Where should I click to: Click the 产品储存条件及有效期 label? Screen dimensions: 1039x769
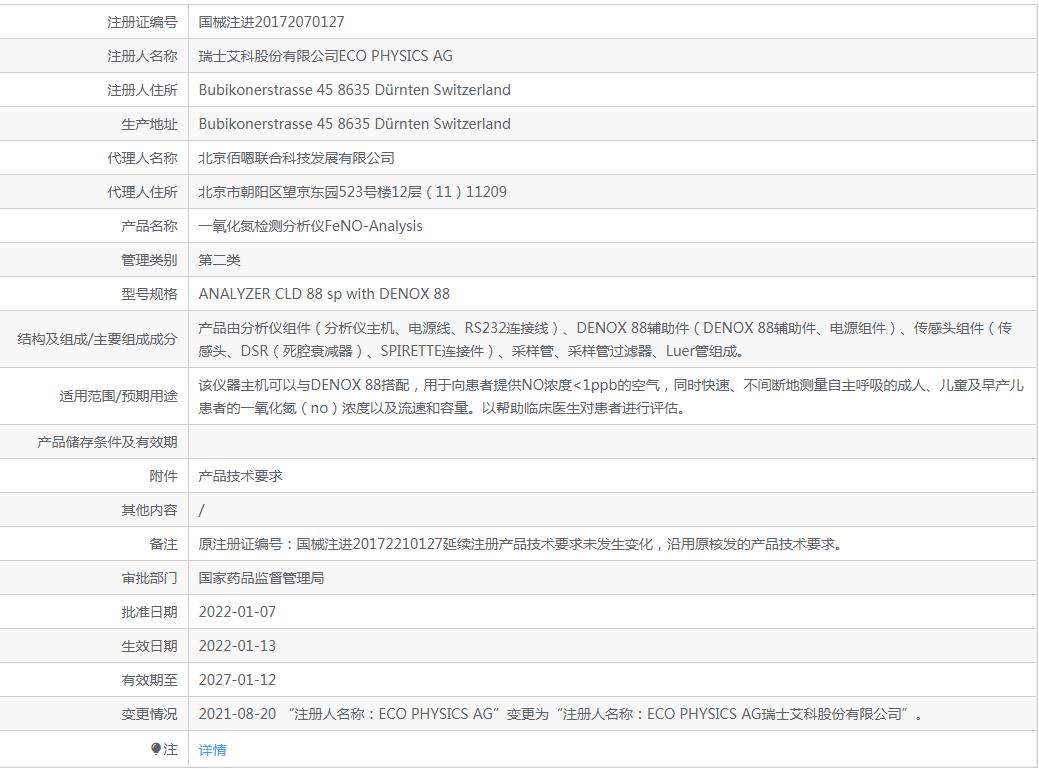(107, 442)
